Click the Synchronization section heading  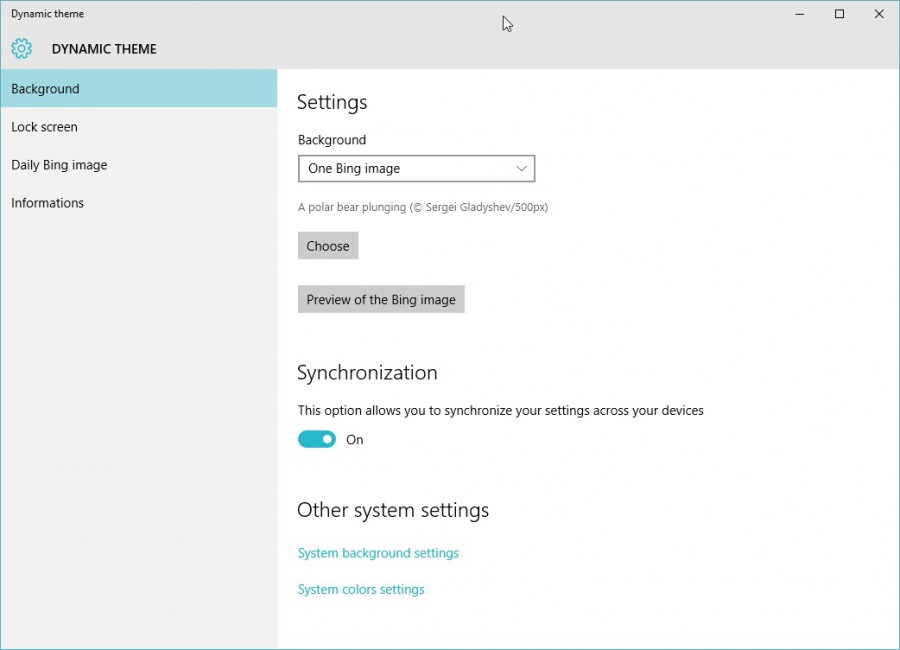(x=367, y=372)
